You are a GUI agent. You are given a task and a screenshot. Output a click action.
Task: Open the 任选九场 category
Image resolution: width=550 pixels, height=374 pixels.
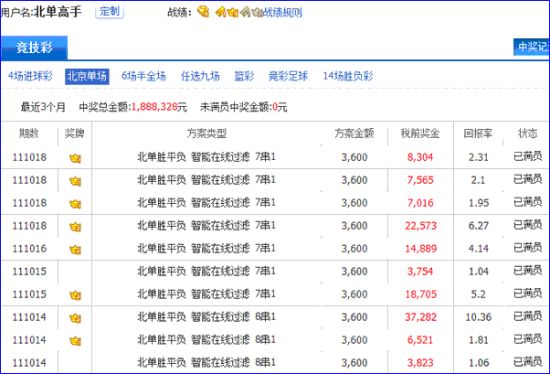200,76
